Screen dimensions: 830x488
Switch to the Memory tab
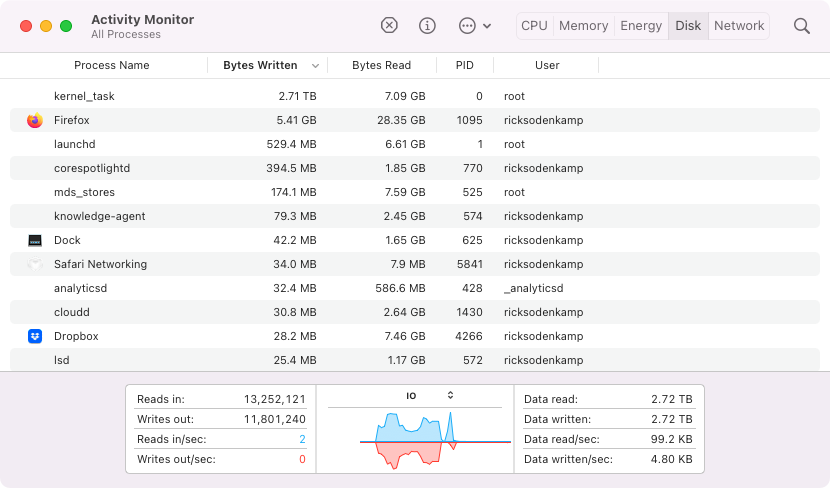point(584,26)
